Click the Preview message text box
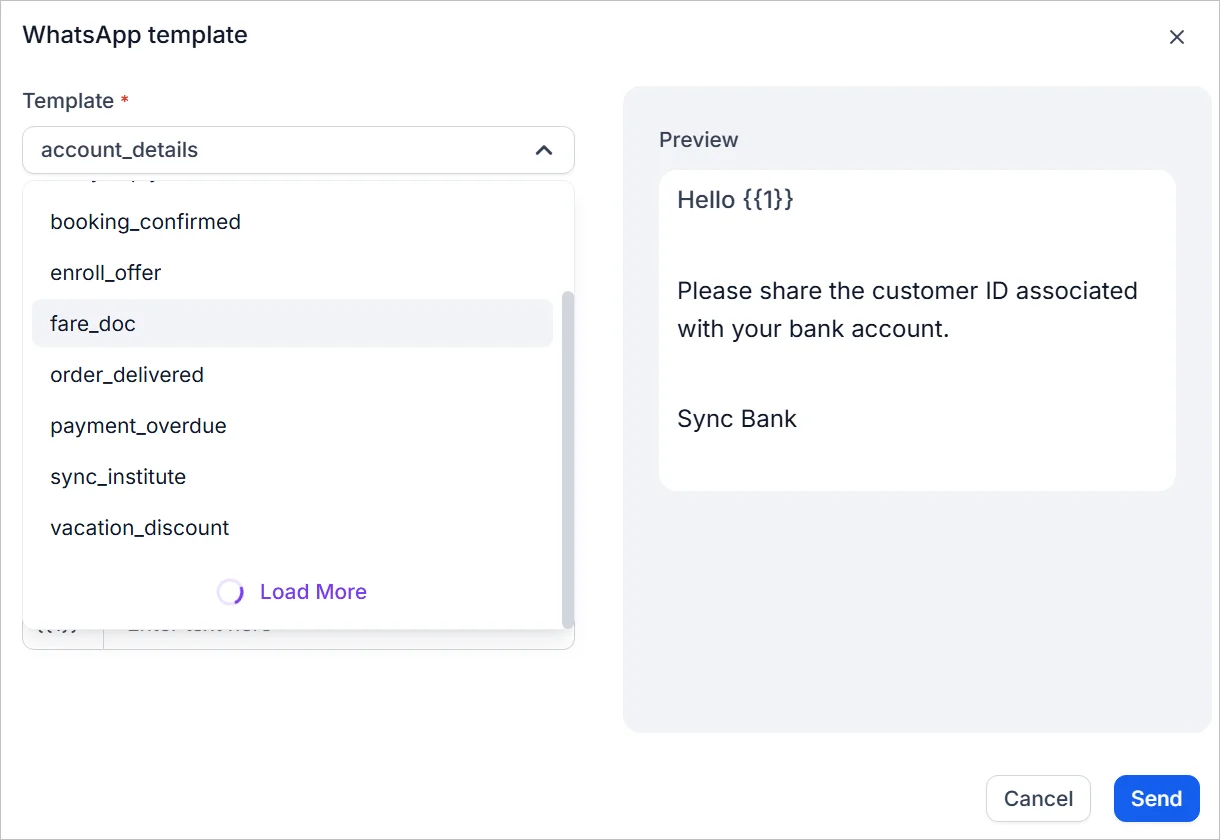This screenshot has height=840, width=1220. [916, 330]
